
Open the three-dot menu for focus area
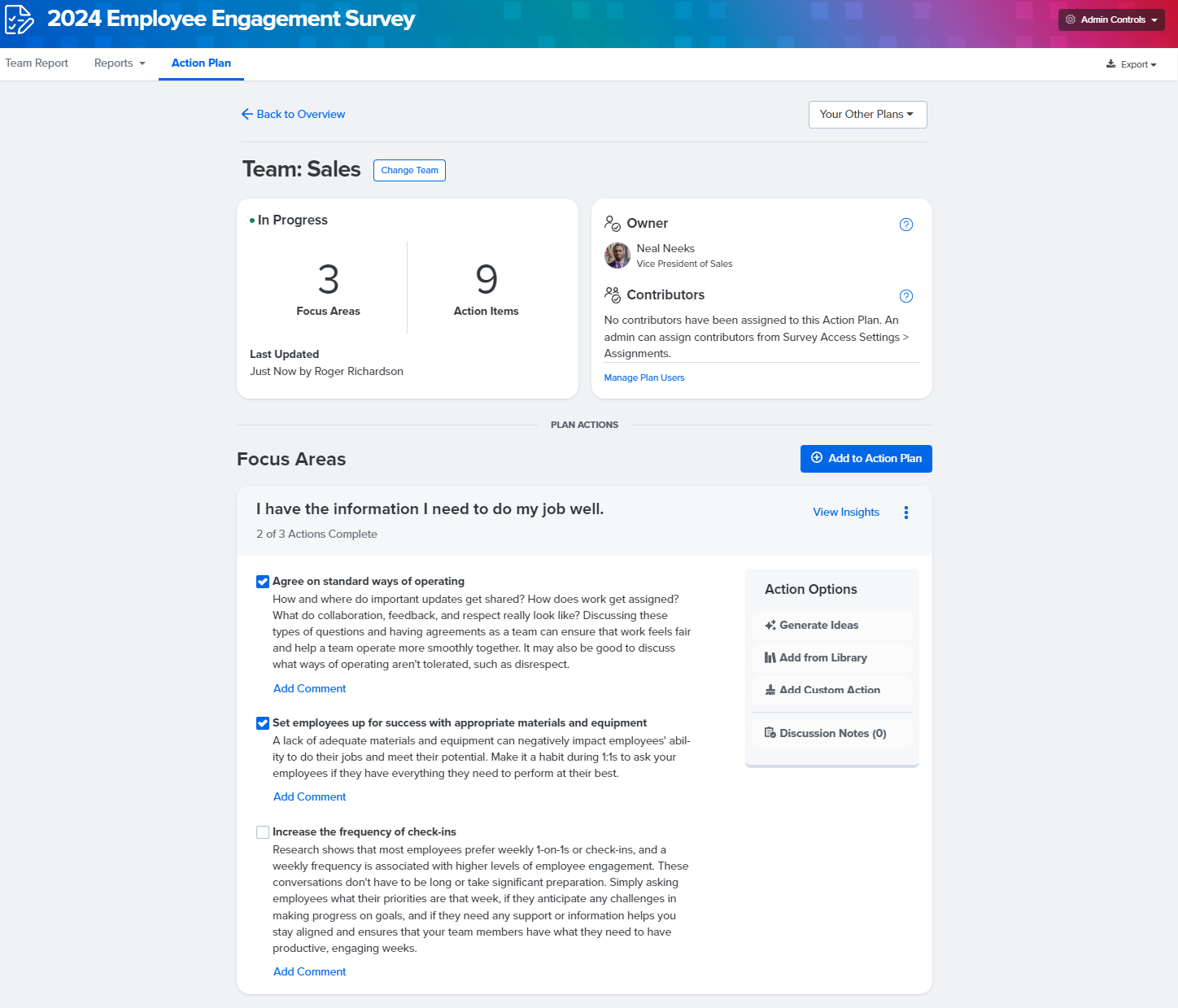pos(905,513)
